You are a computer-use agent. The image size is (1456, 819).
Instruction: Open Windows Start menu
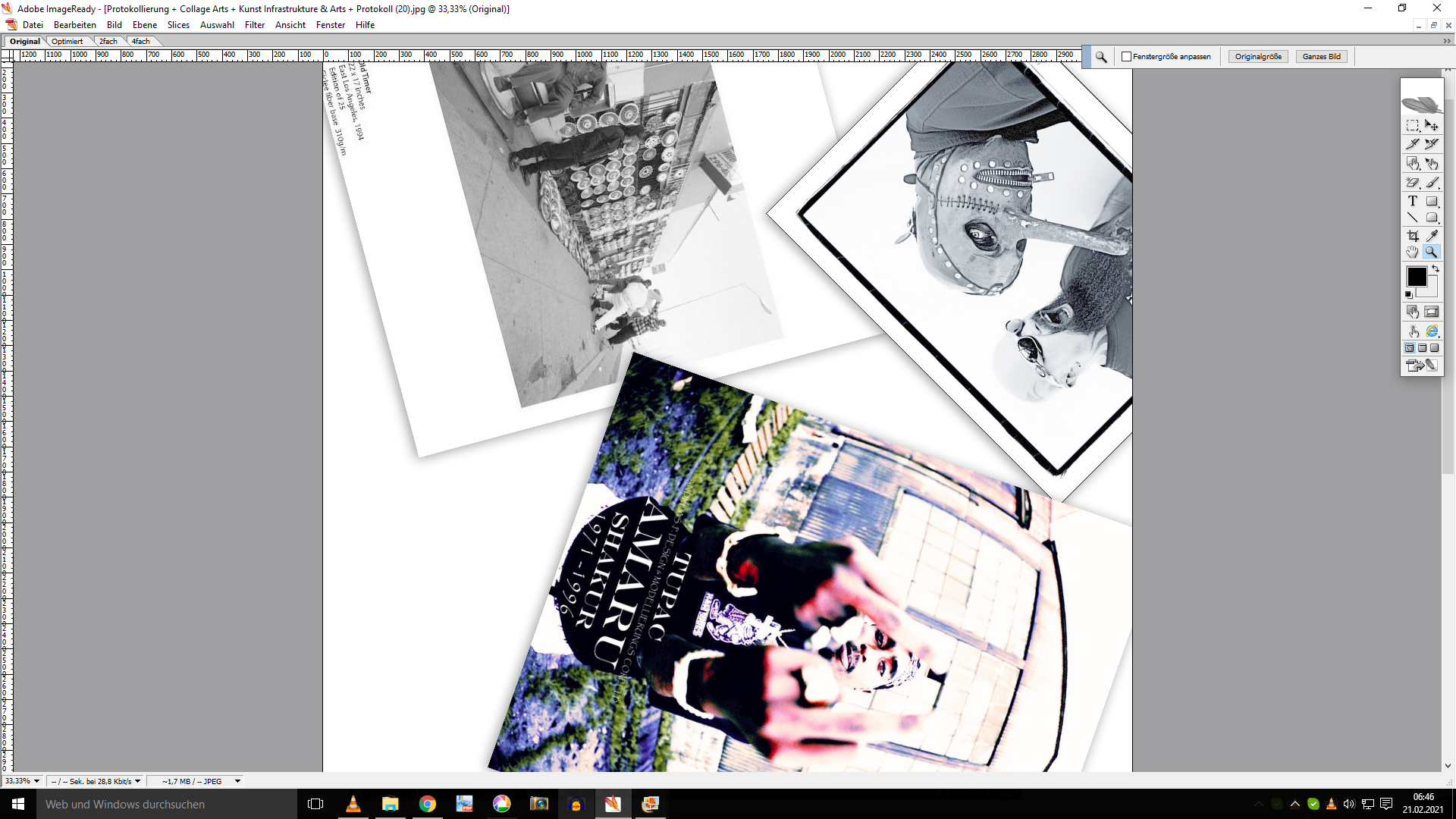click(x=18, y=804)
